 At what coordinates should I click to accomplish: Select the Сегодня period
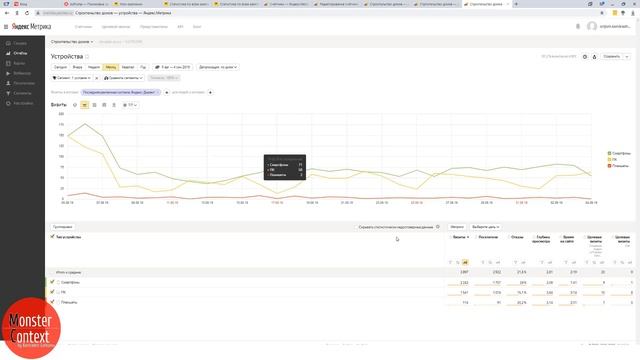pos(60,67)
